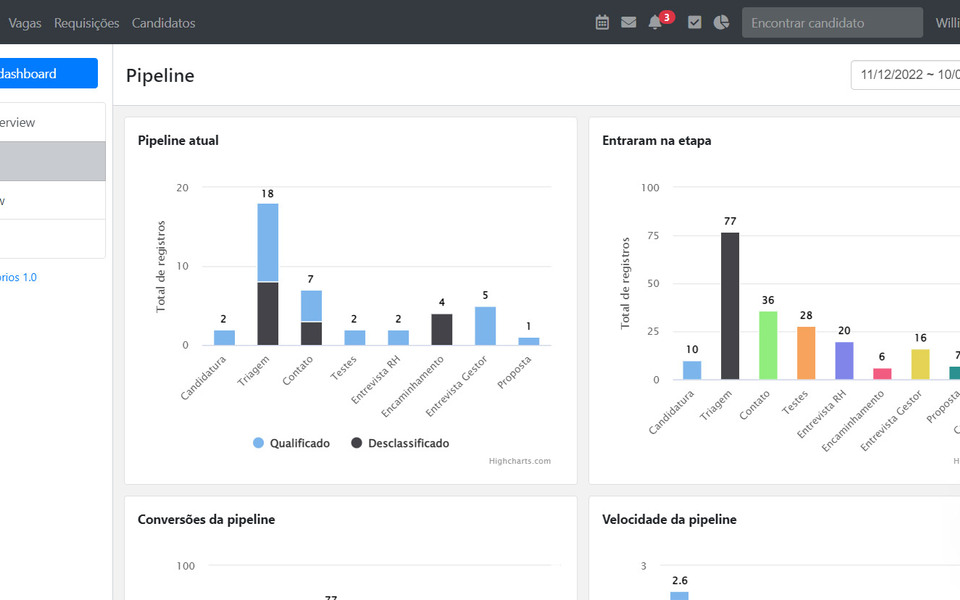Click the Conversões da pipeline title
This screenshot has width=960, height=600.
point(206,519)
